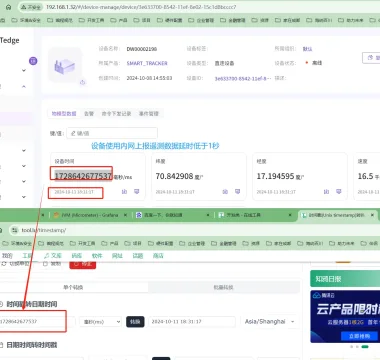Click the 17.194595 longitude value

tap(275, 176)
